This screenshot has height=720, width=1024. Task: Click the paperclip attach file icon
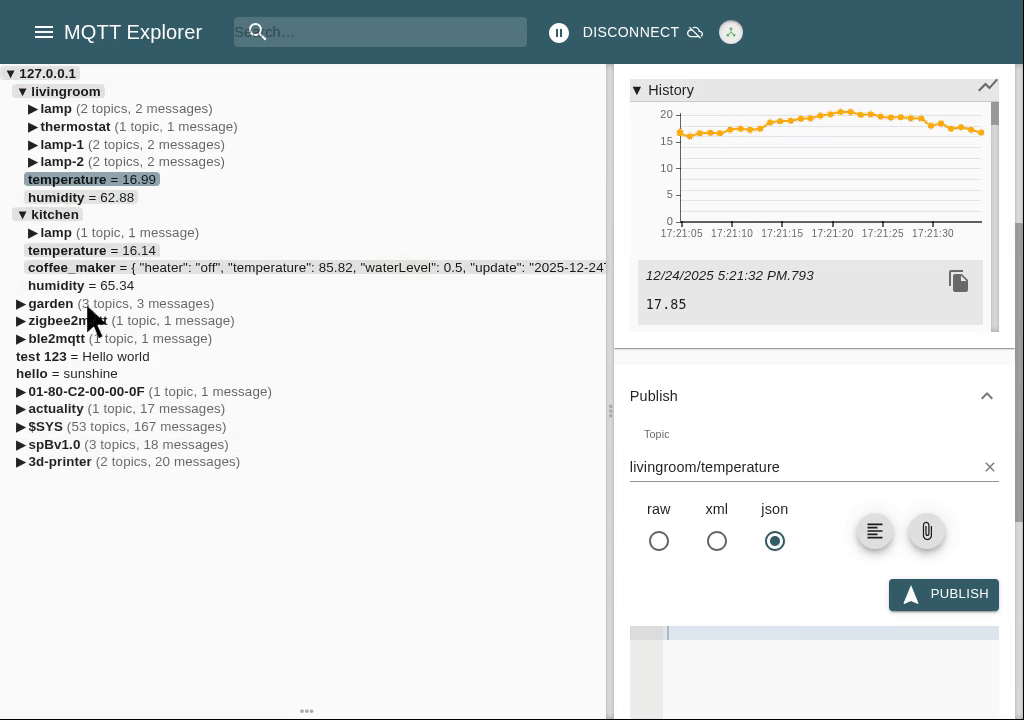tap(927, 531)
